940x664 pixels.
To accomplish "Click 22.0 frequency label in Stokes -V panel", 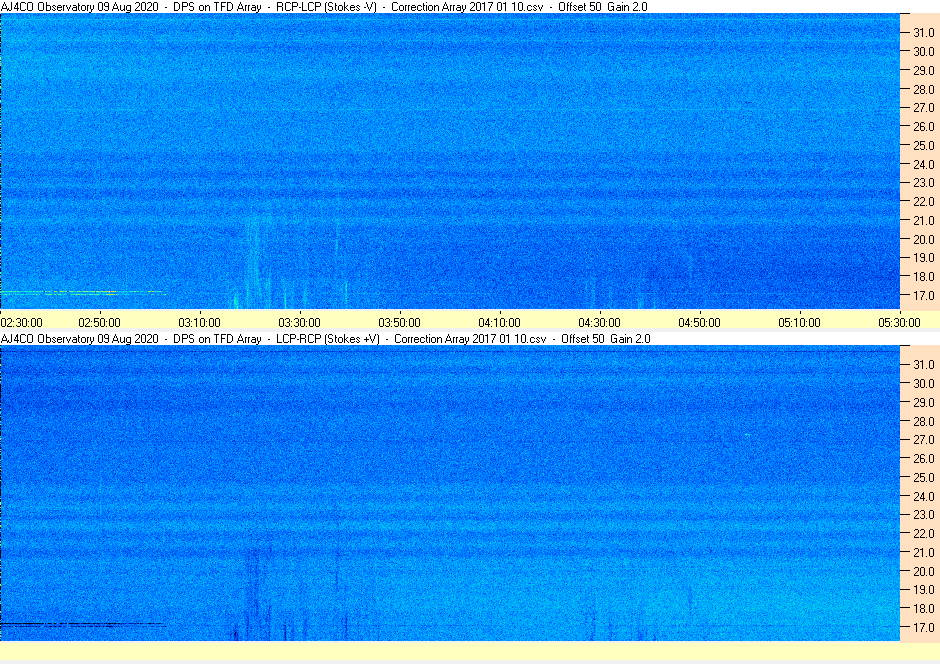I will [923, 202].
